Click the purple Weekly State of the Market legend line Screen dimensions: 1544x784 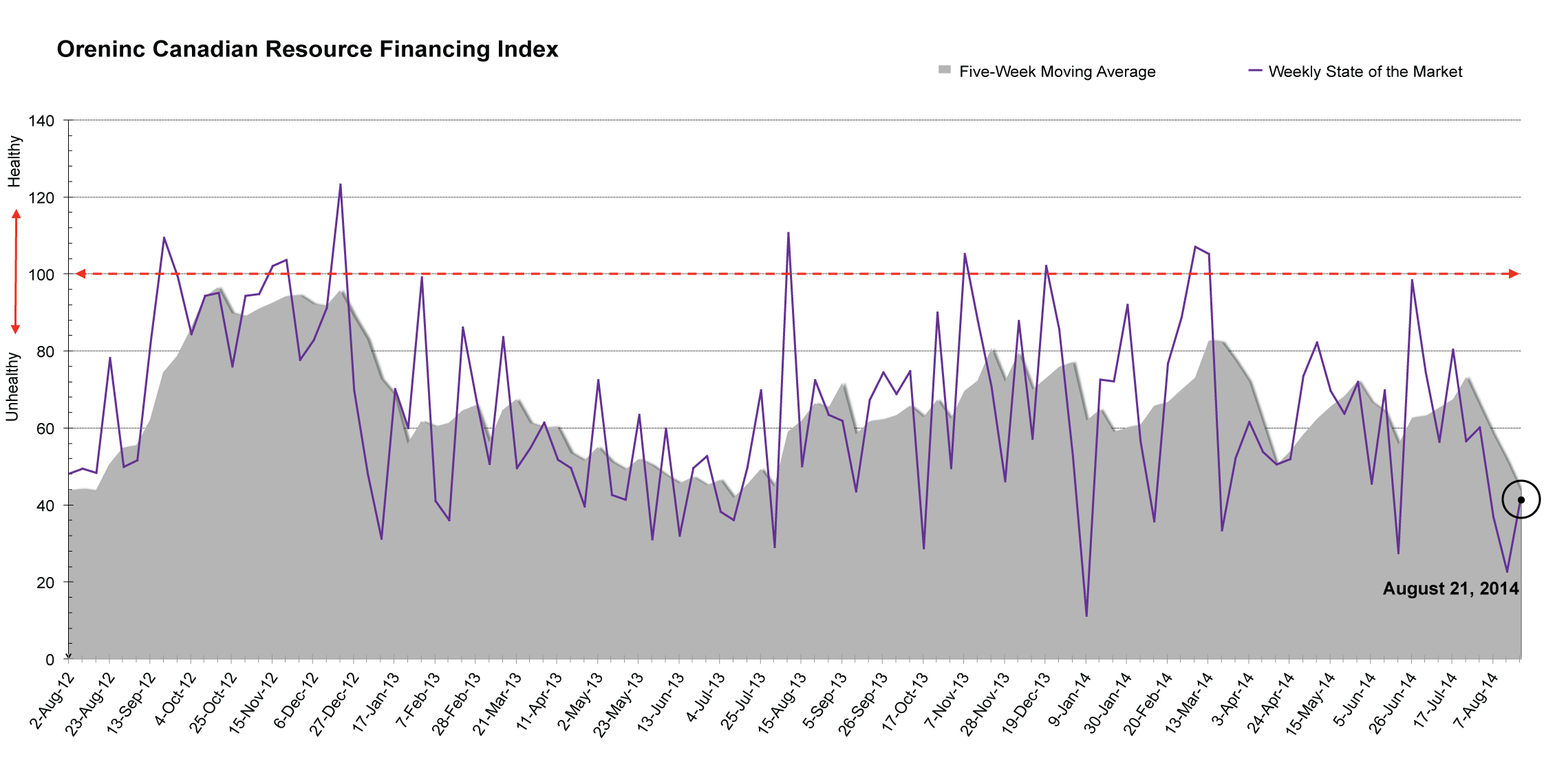click(1255, 71)
